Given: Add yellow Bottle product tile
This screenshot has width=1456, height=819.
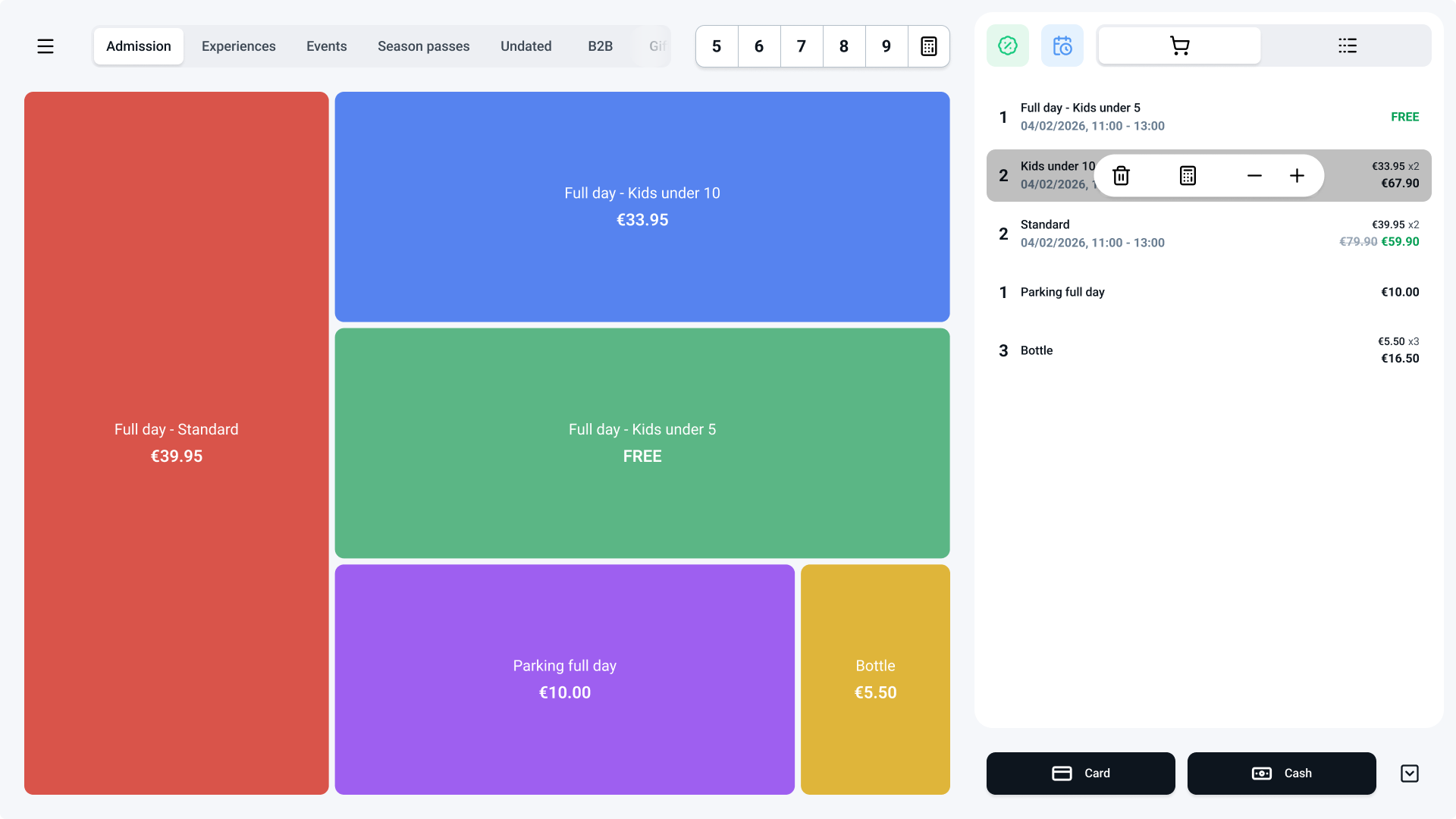Looking at the screenshot, I should pos(875,679).
